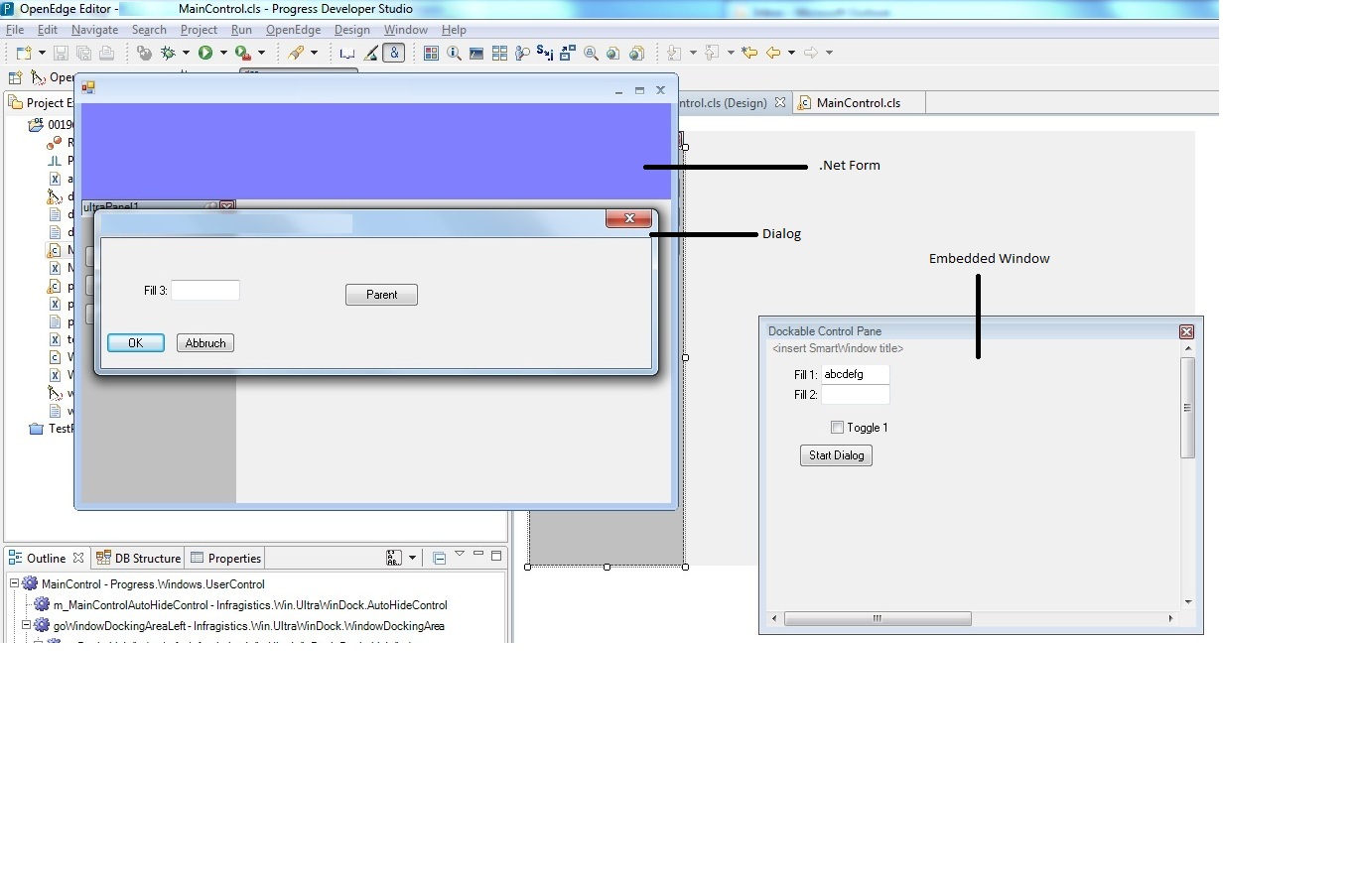The height and width of the screenshot is (896, 1354).
Task: Click the Abbruch button
Action: click(205, 343)
